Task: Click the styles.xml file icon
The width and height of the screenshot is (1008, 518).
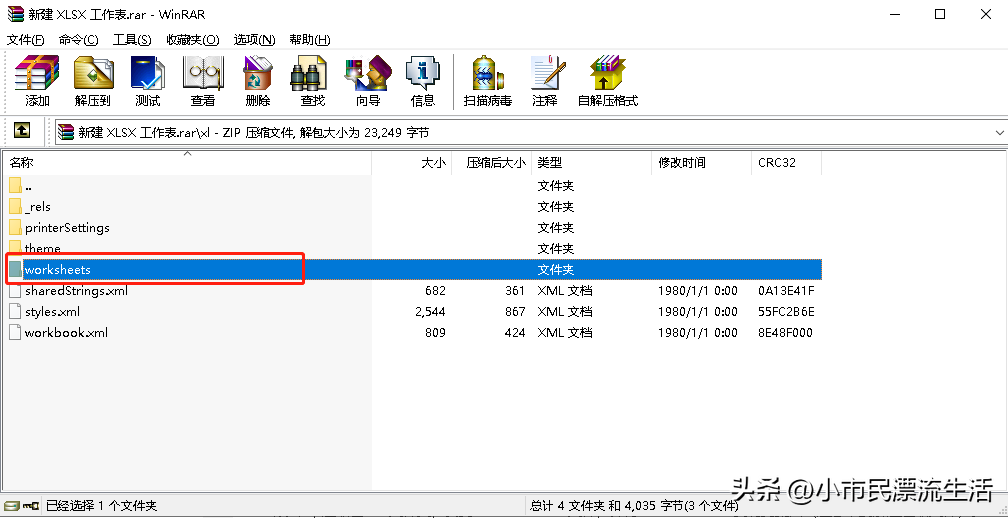Action: [15, 312]
